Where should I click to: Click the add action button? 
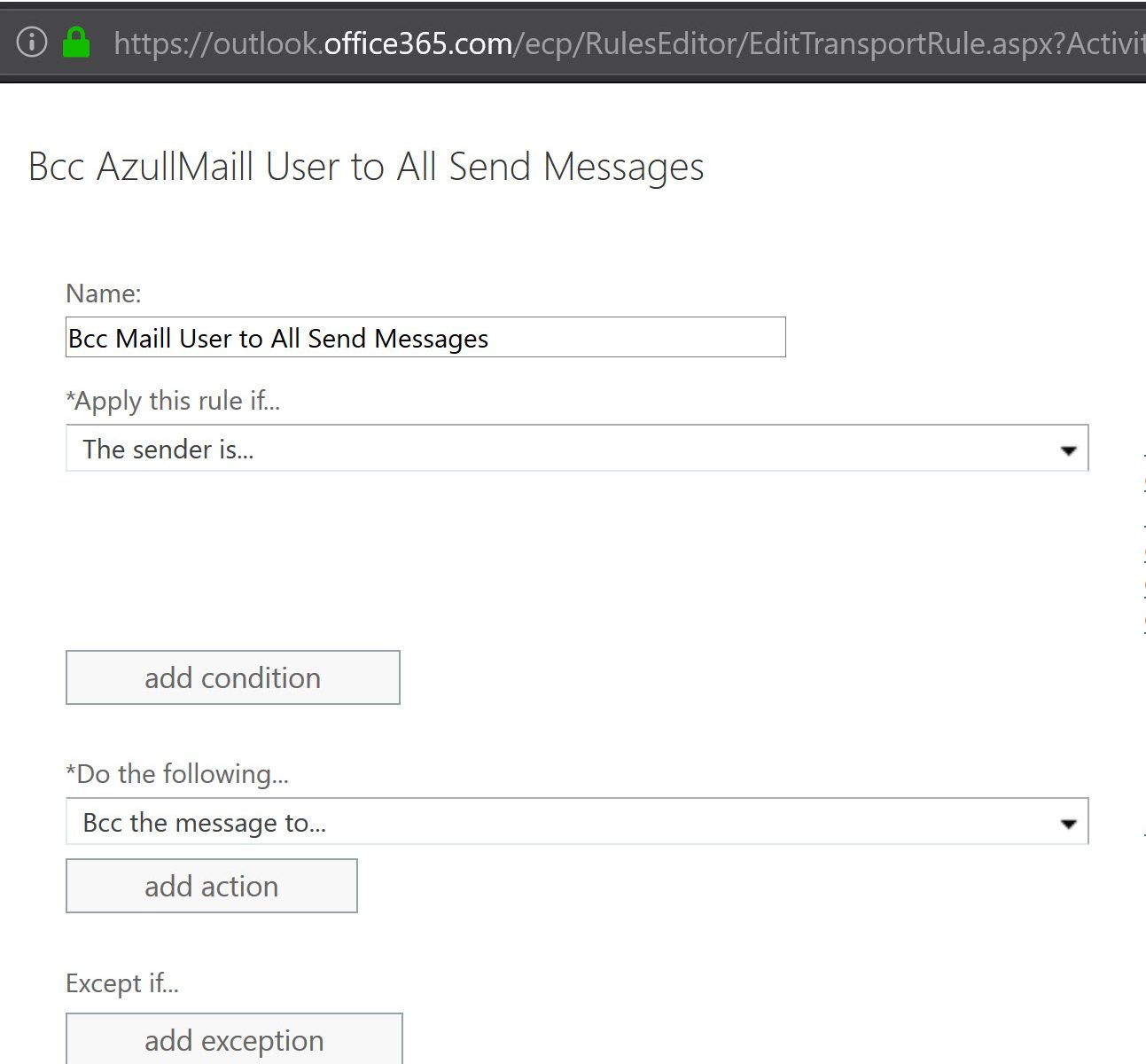[212, 886]
